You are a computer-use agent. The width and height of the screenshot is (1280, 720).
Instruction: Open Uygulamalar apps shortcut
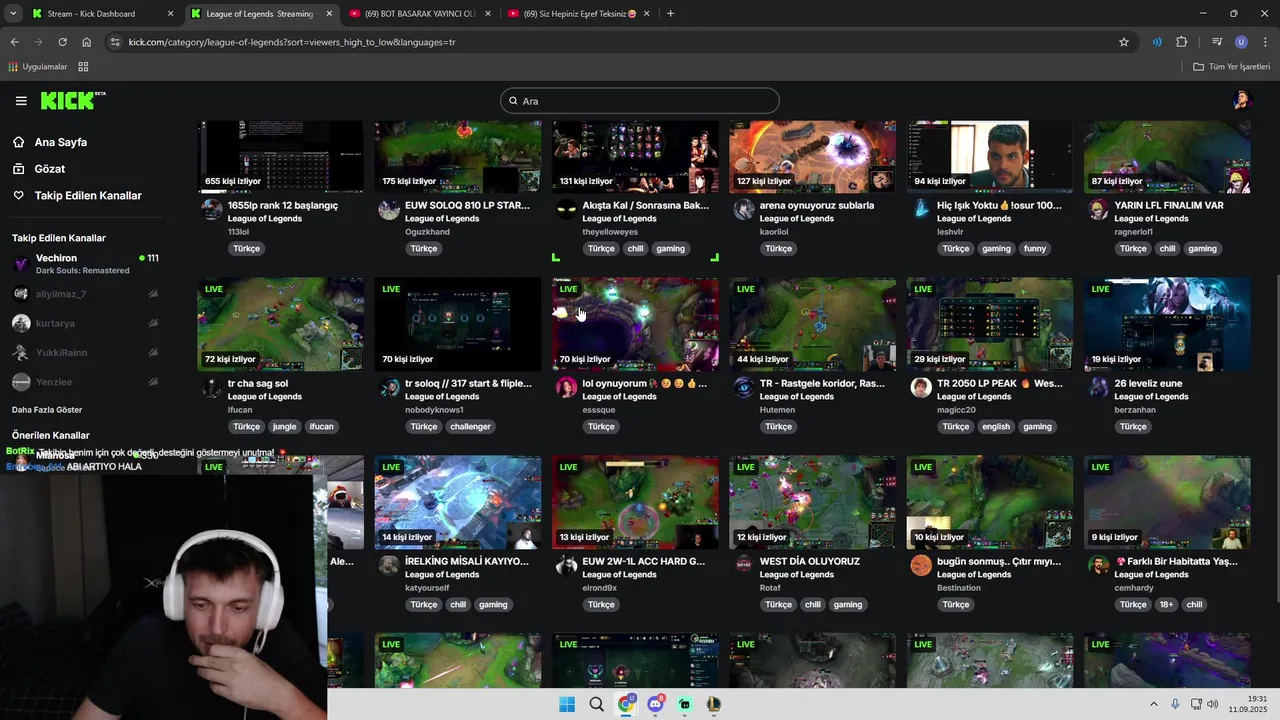click(37, 67)
